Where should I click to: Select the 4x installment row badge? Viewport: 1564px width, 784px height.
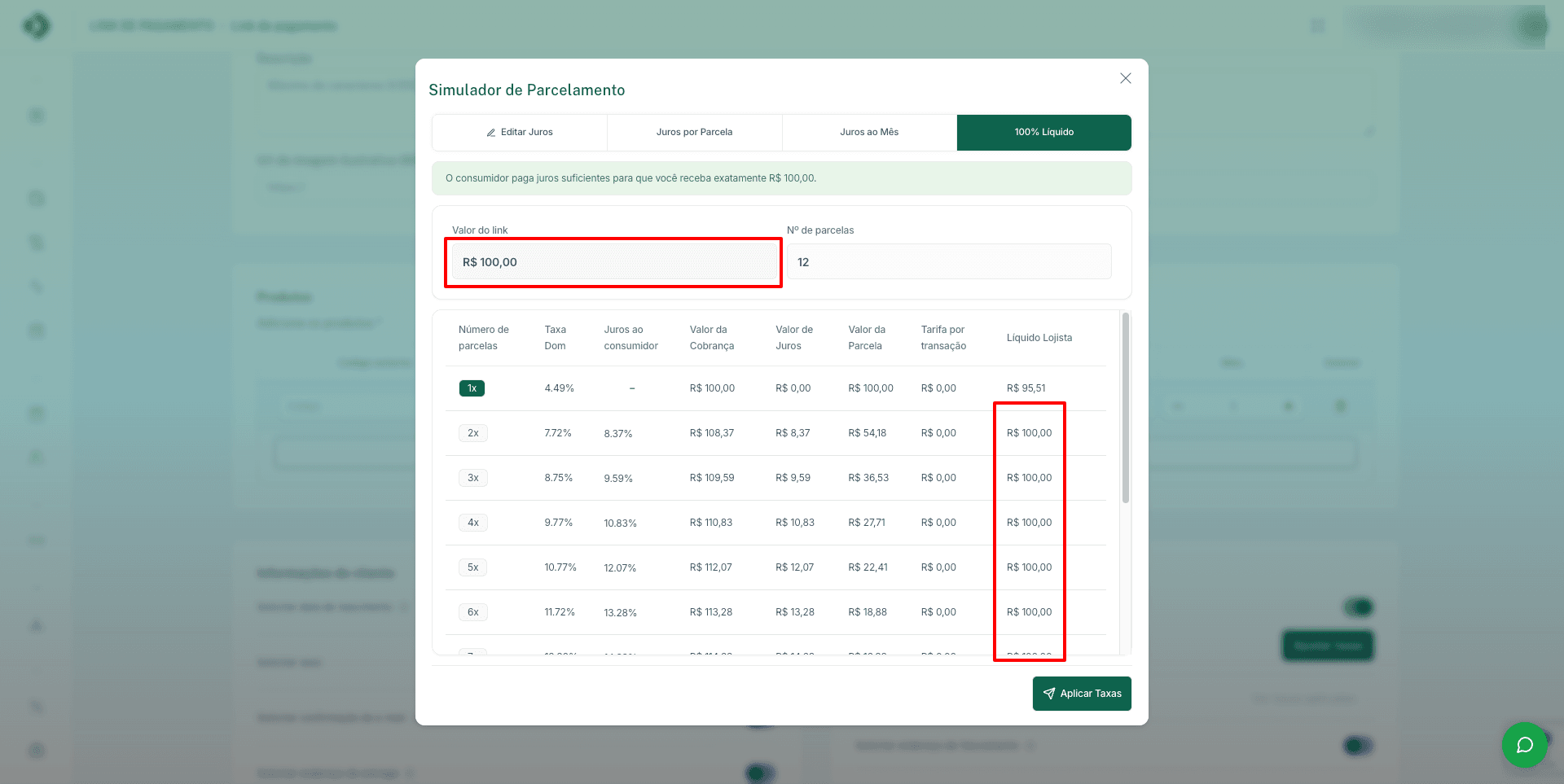click(472, 523)
